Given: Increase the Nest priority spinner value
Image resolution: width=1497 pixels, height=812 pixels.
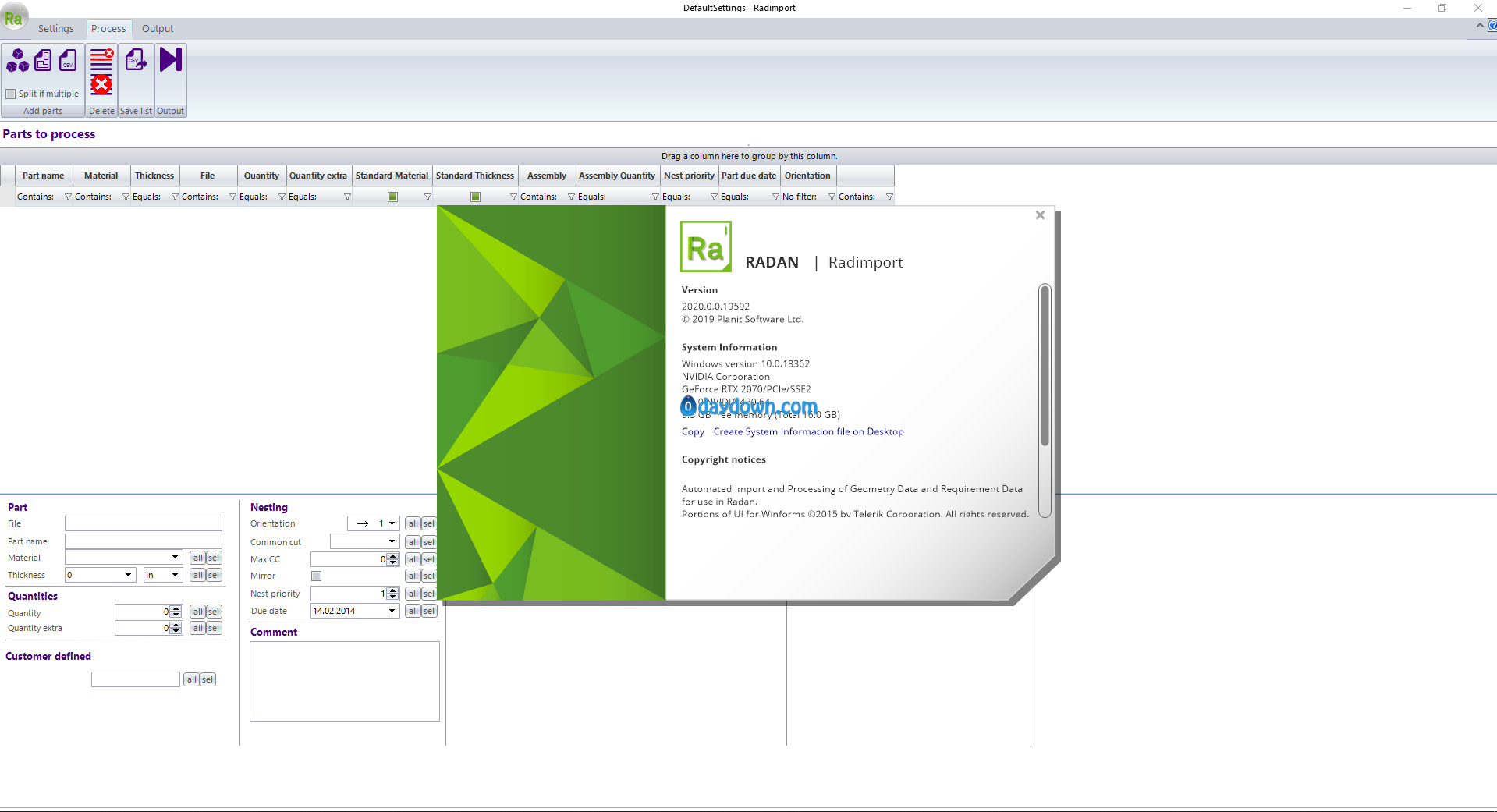Looking at the screenshot, I should [393, 590].
